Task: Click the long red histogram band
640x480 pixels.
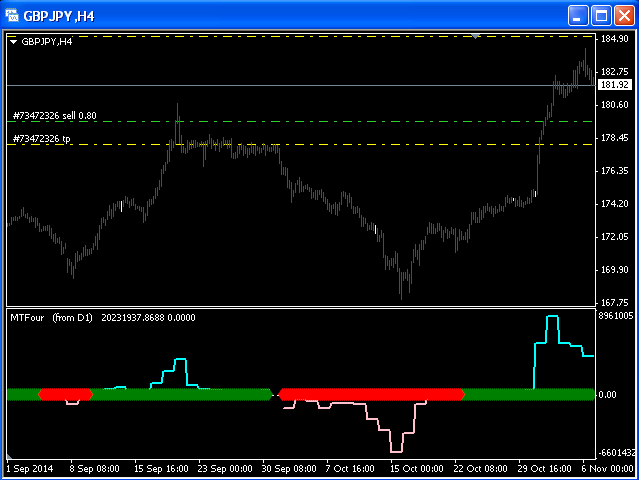Action: 370,394
